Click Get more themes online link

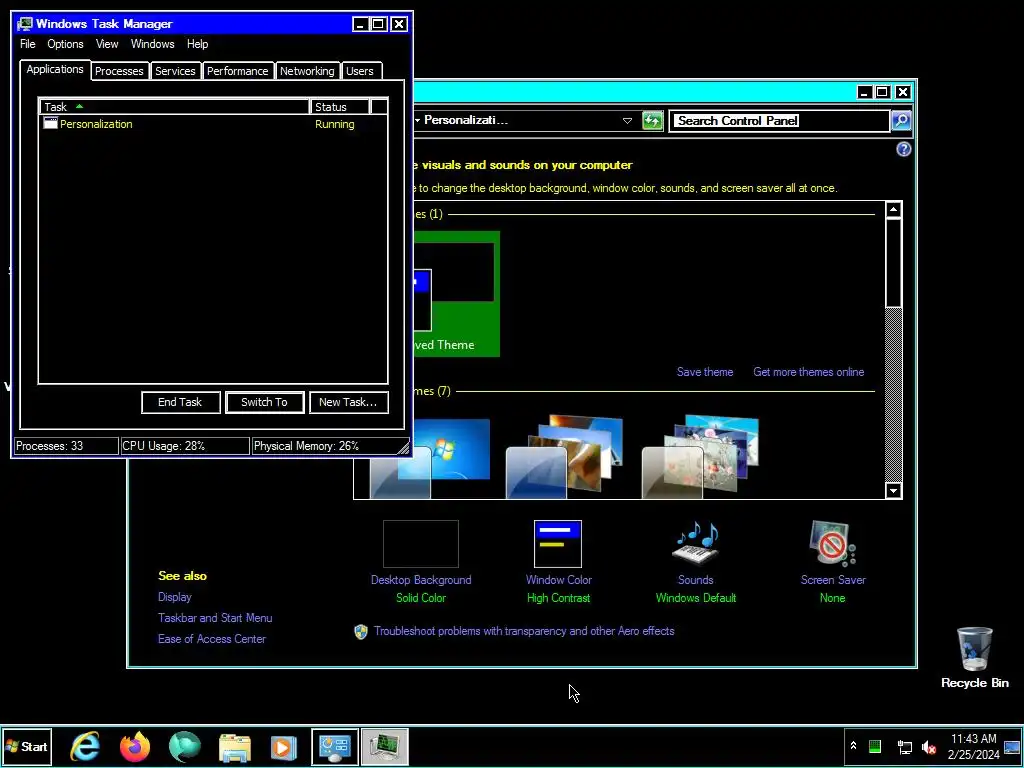pos(808,372)
